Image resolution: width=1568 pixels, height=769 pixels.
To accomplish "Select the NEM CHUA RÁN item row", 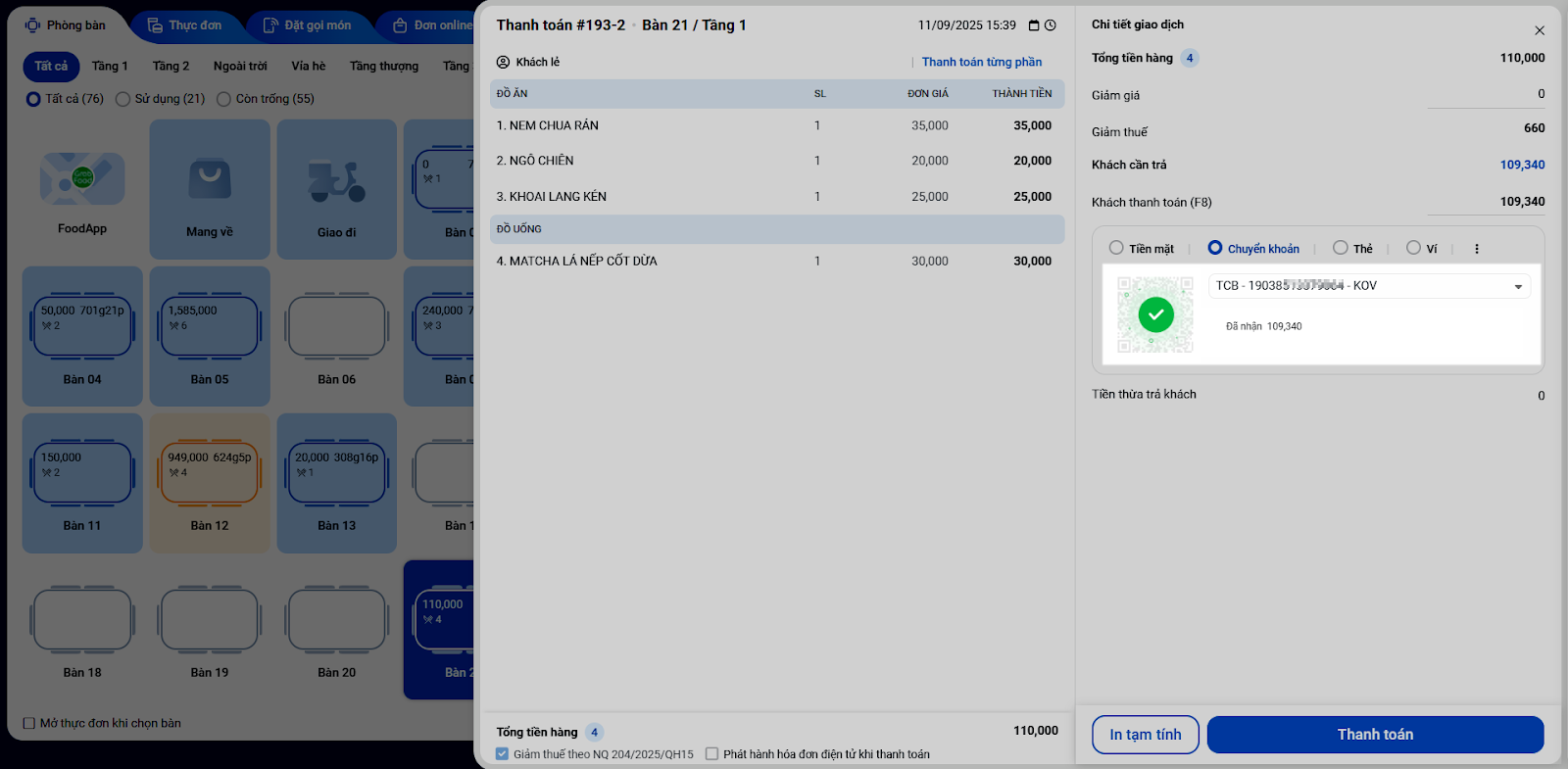I will (x=777, y=125).
